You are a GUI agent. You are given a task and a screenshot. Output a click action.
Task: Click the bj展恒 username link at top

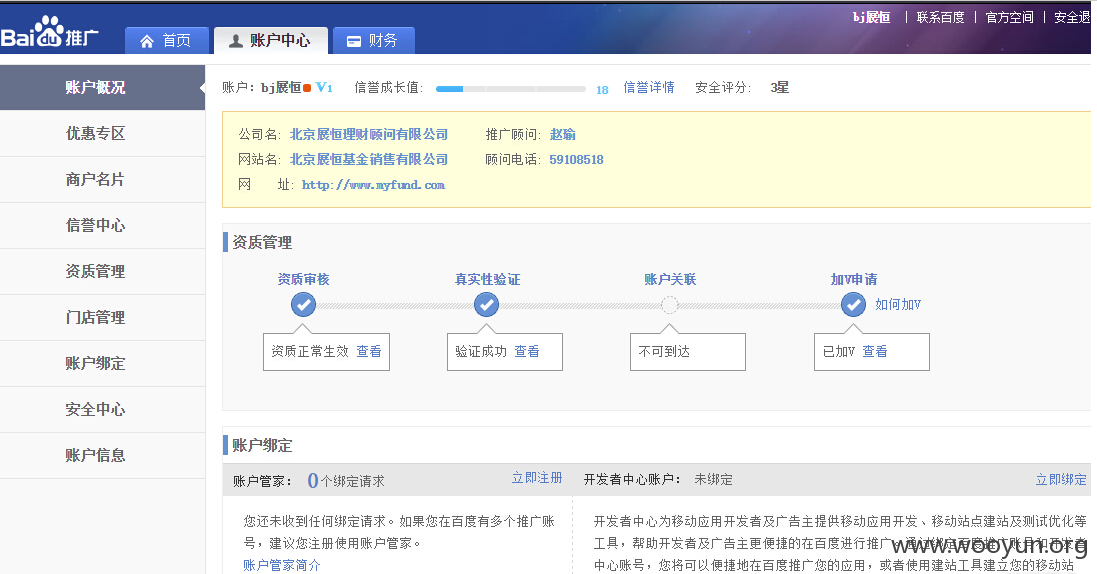(871, 17)
